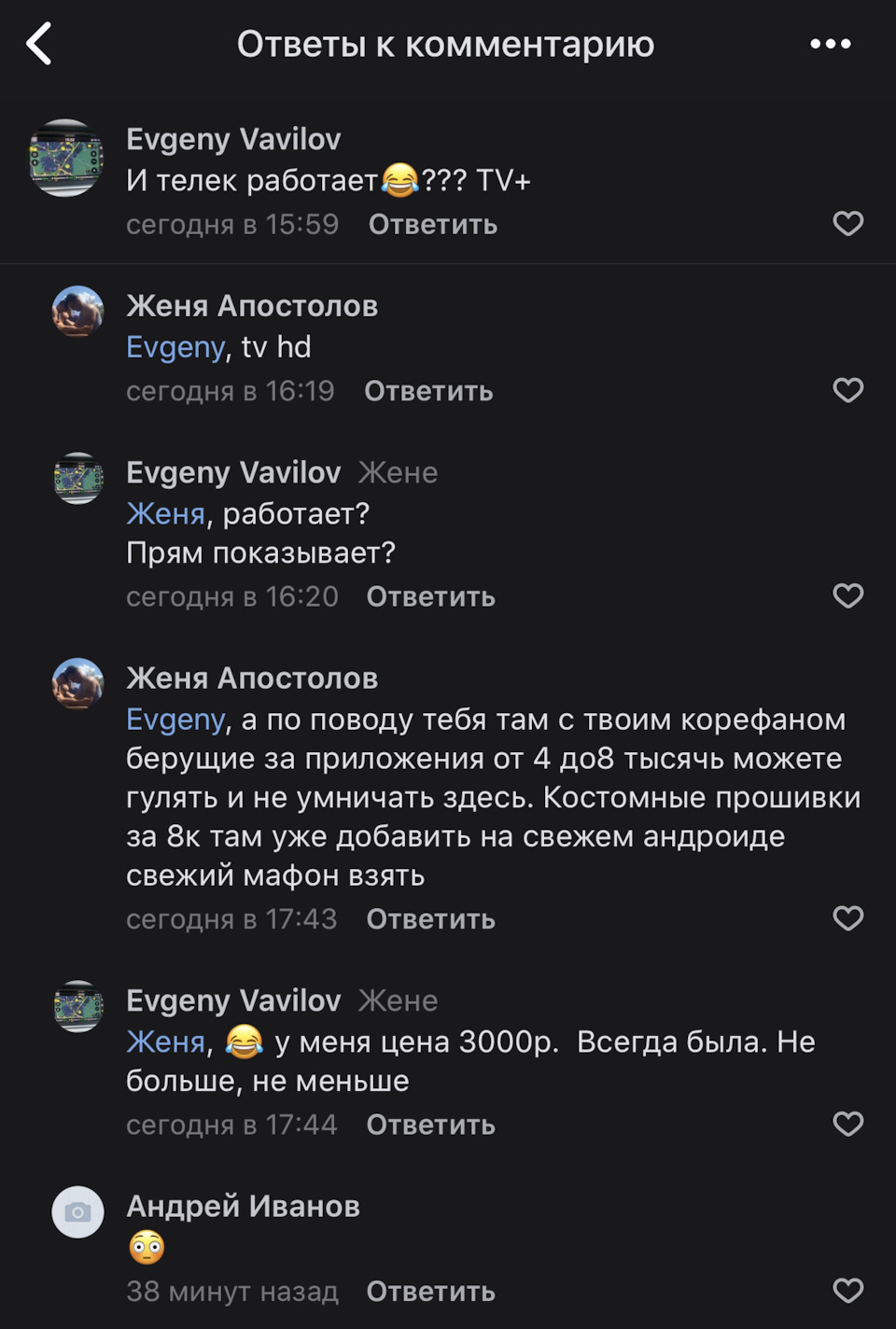
Task: Like the long comment posted at 17:43
Action: point(847,918)
